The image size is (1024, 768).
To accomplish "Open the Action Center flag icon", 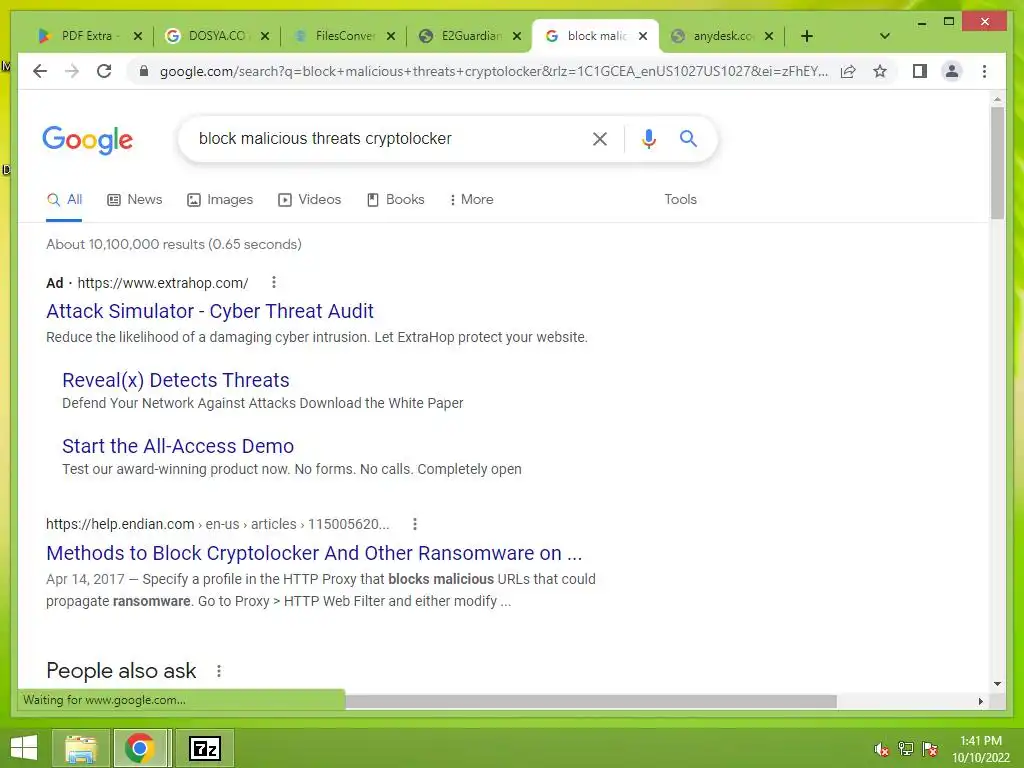I will tap(929, 749).
